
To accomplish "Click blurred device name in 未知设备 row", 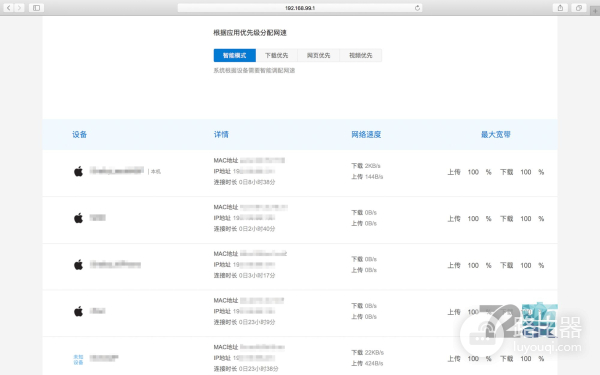I will pyautogui.click(x=104, y=358).
